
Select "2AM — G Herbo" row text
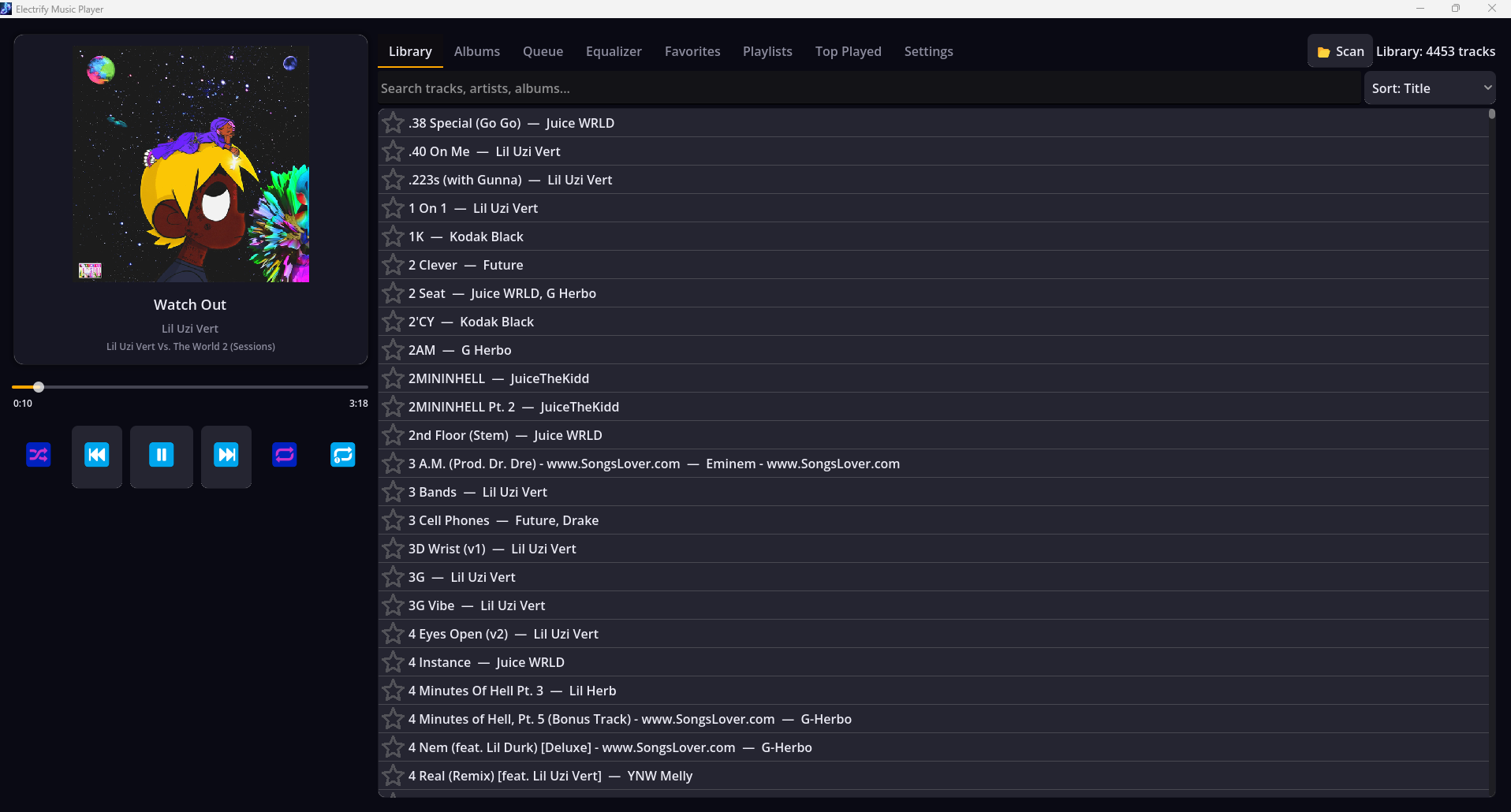pyautogui.click(x=460, y=350)
